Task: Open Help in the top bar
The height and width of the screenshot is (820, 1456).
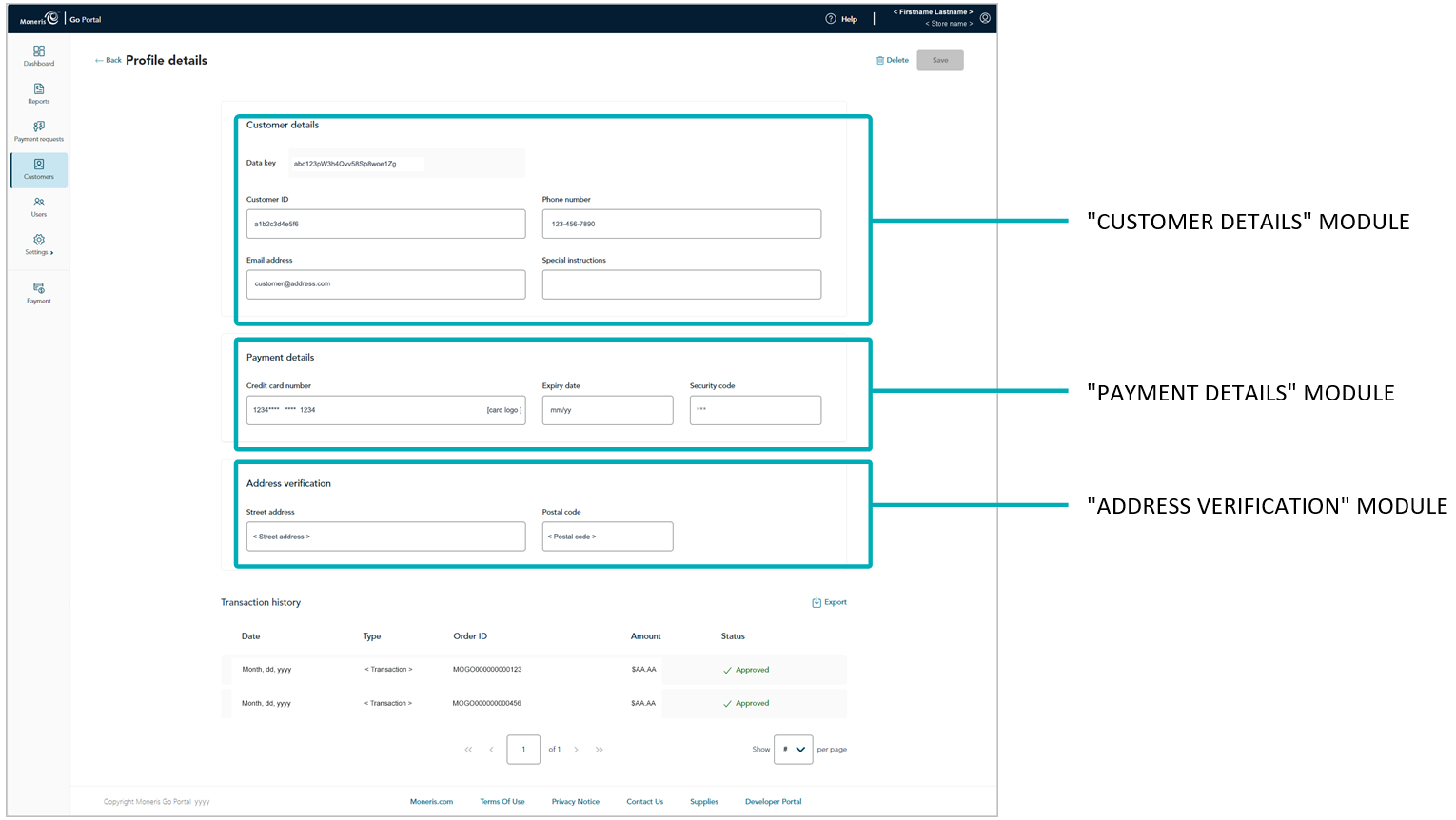Action: pyautogui.click(x=842, y=19)
